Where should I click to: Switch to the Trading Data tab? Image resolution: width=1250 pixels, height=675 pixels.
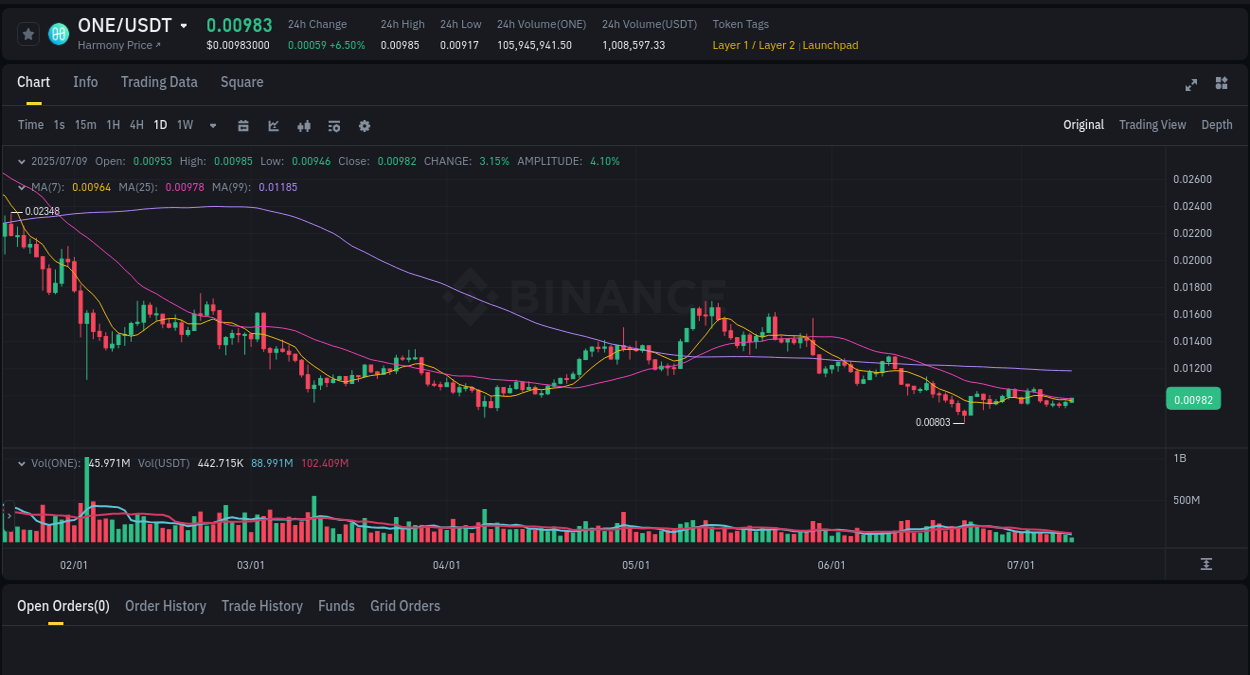[159, 82]
